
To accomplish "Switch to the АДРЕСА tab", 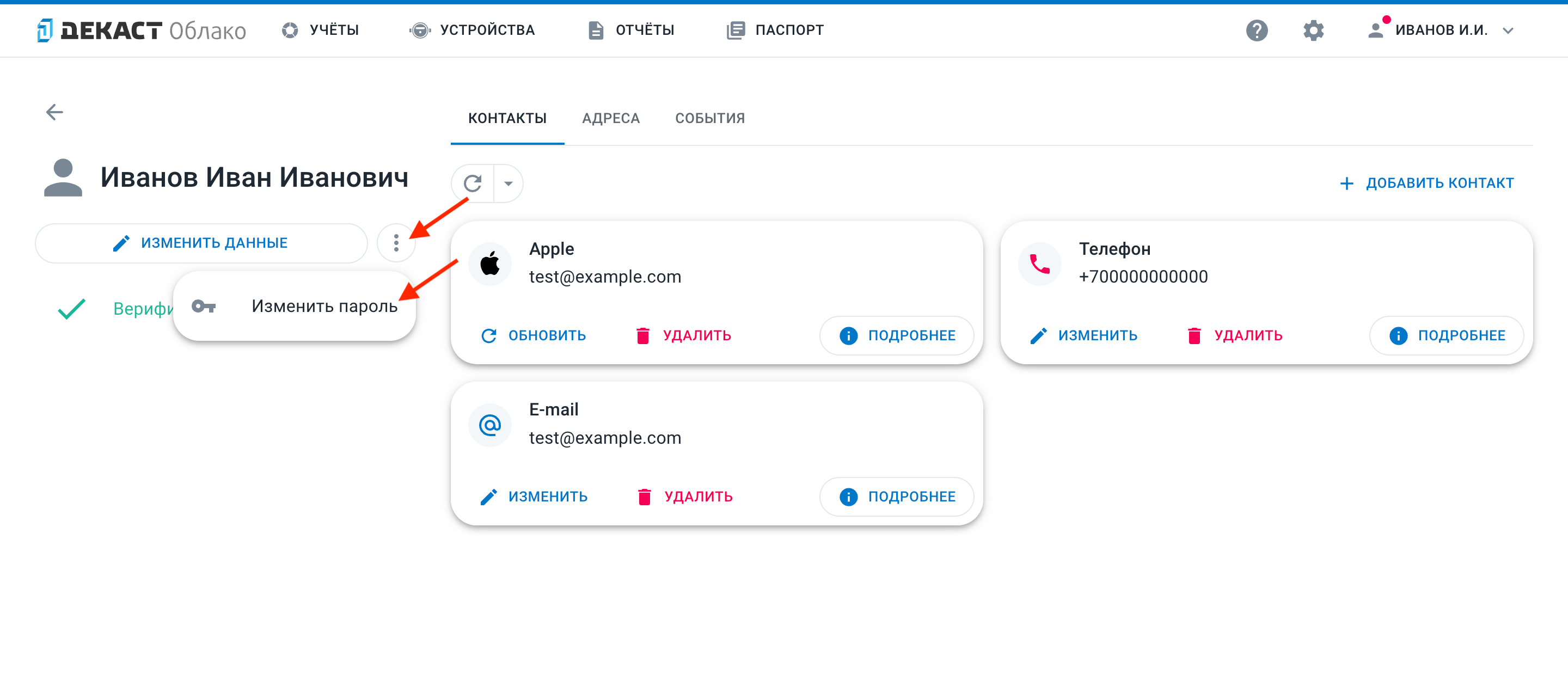I will 610,118.
